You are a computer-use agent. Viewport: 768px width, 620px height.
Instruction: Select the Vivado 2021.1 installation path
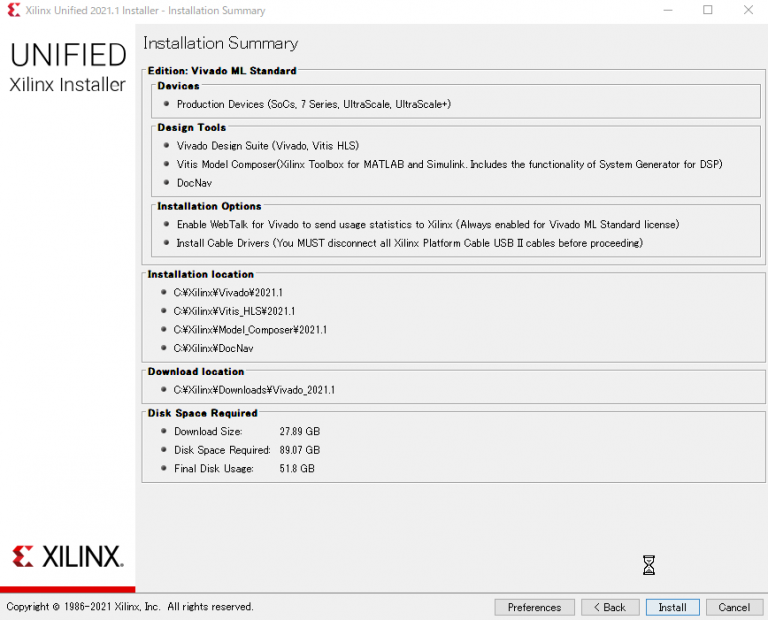pos(228,293)
